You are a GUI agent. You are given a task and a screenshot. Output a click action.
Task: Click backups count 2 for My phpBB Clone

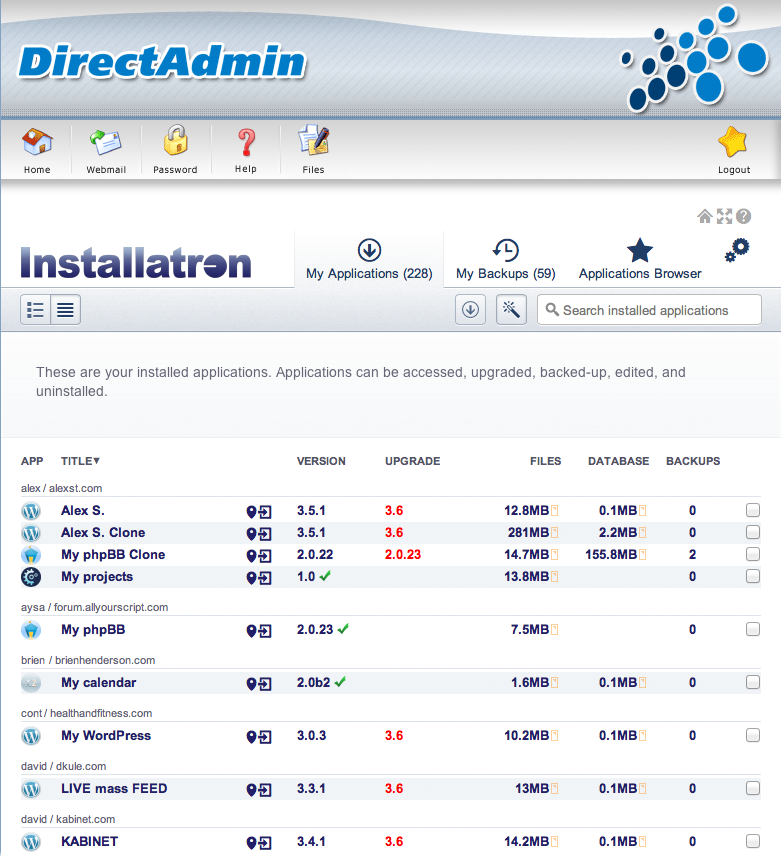[x=693, y=555]
